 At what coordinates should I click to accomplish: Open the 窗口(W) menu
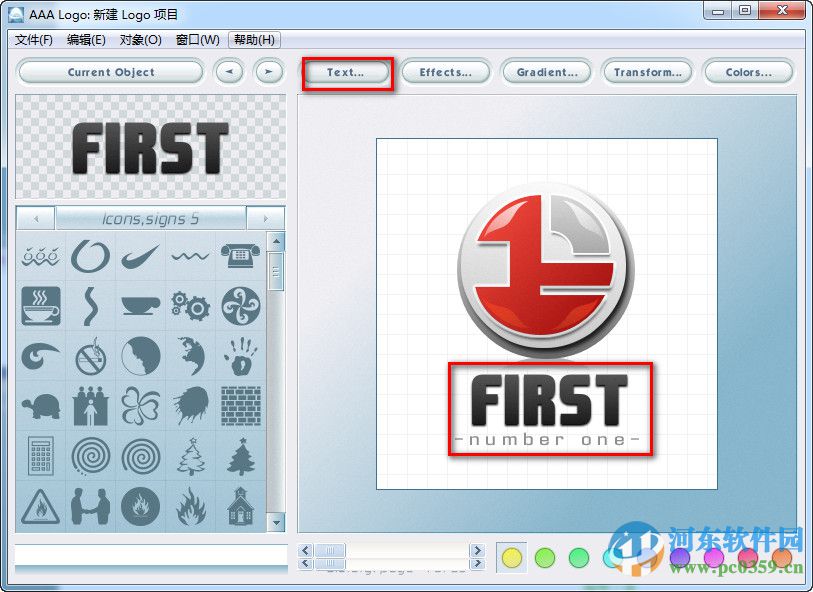tap(198, 40)
